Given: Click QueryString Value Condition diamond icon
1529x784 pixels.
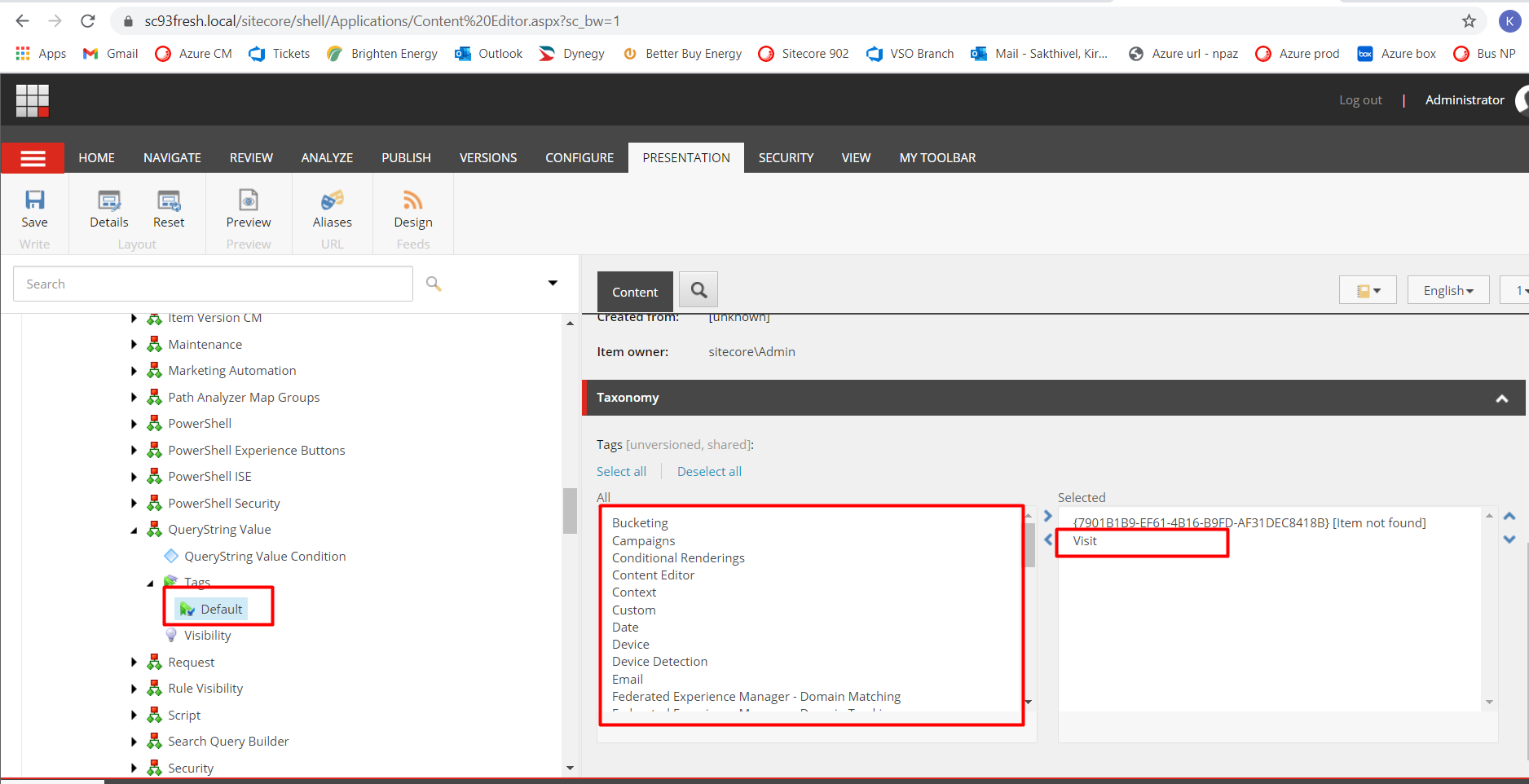Looking at the screenshot, I should pos(171,556).
